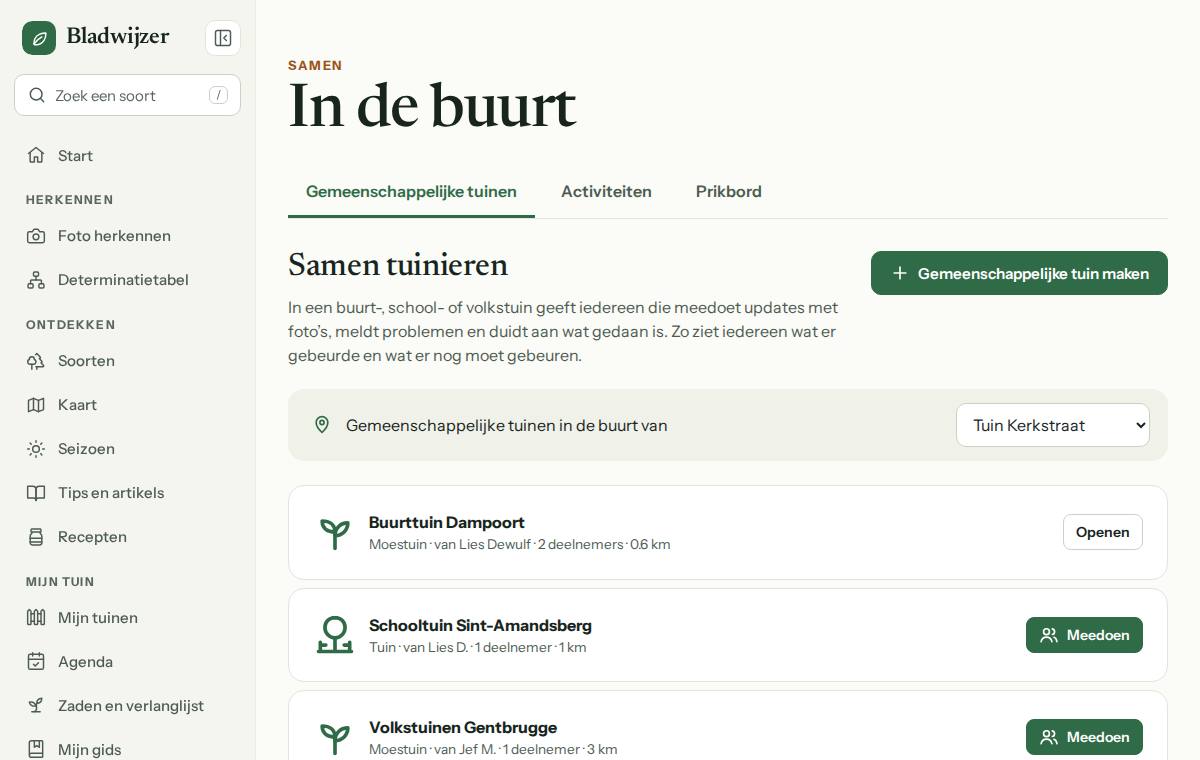
Task: Click Gemeenschappelijke tuin maken button
Action: 1019,273
